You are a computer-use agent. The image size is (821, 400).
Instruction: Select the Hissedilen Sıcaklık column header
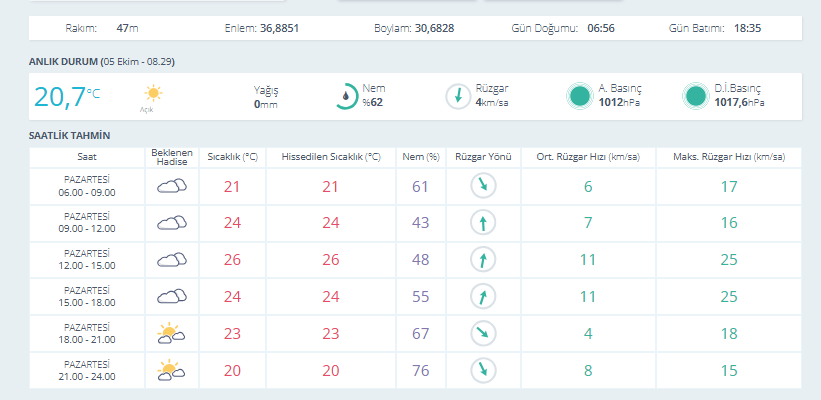[x=331, y=157]
